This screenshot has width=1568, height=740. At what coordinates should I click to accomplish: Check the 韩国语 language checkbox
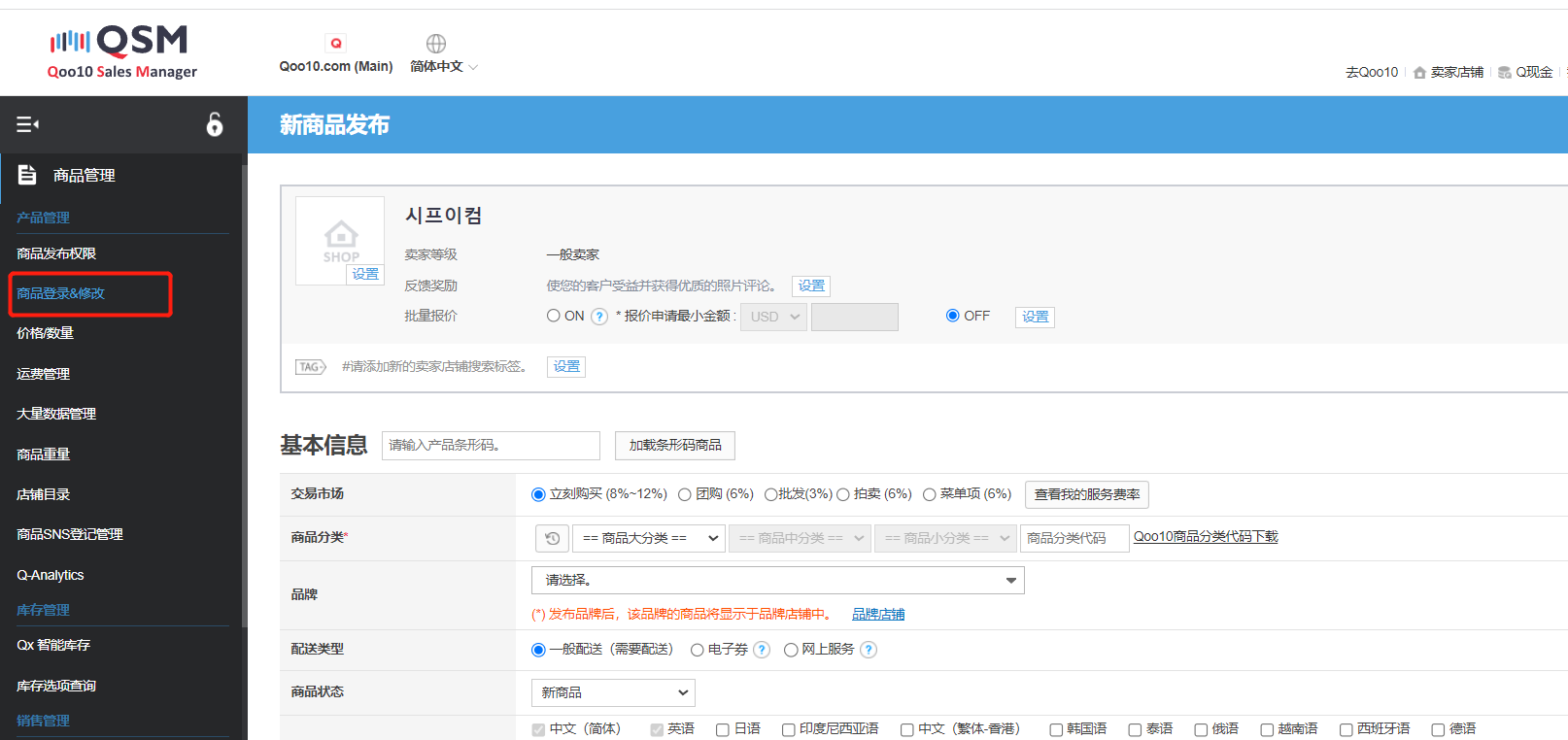pos(1056,729)
